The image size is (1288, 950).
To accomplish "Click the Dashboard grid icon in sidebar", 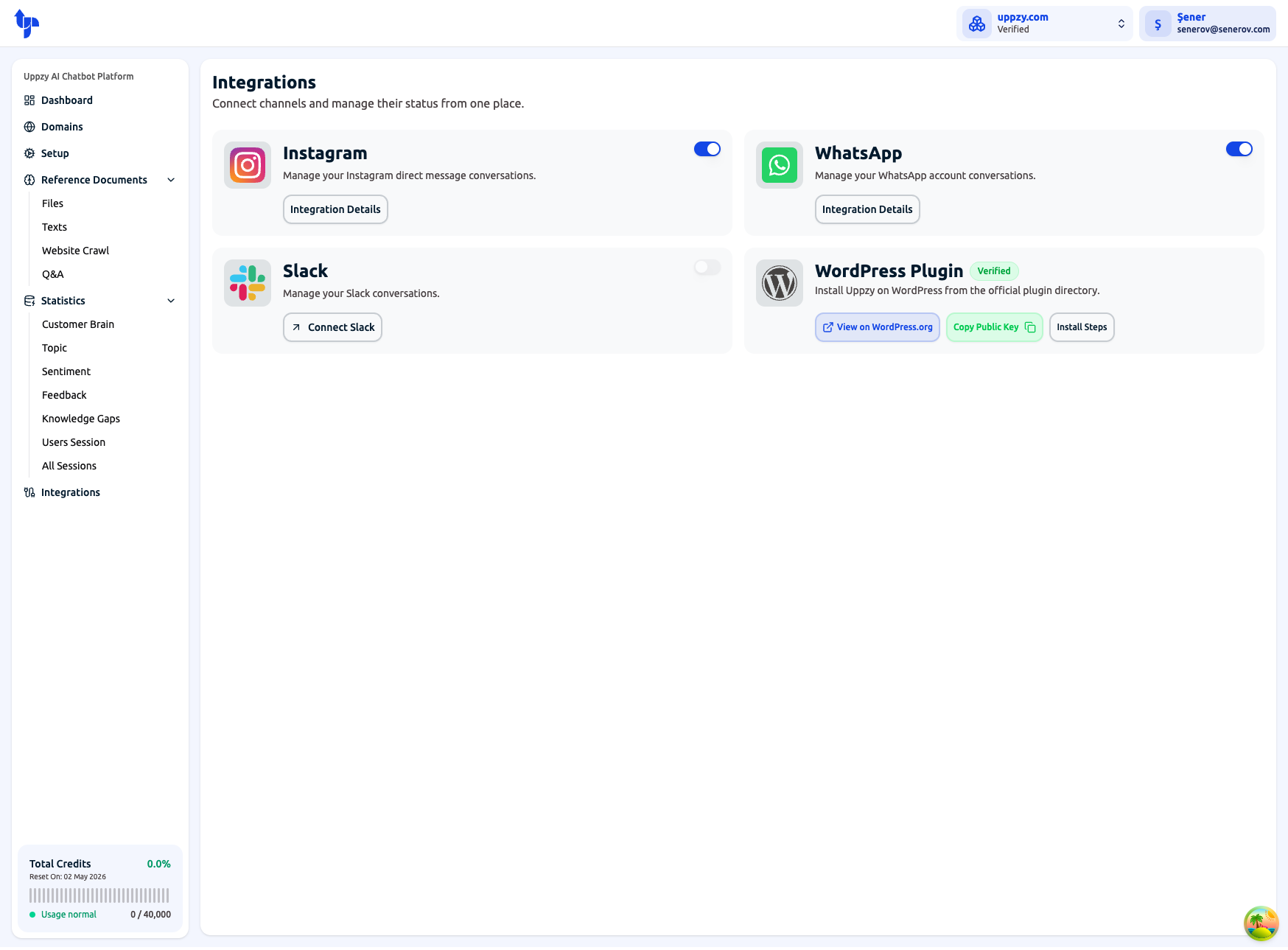I will 29,100.
